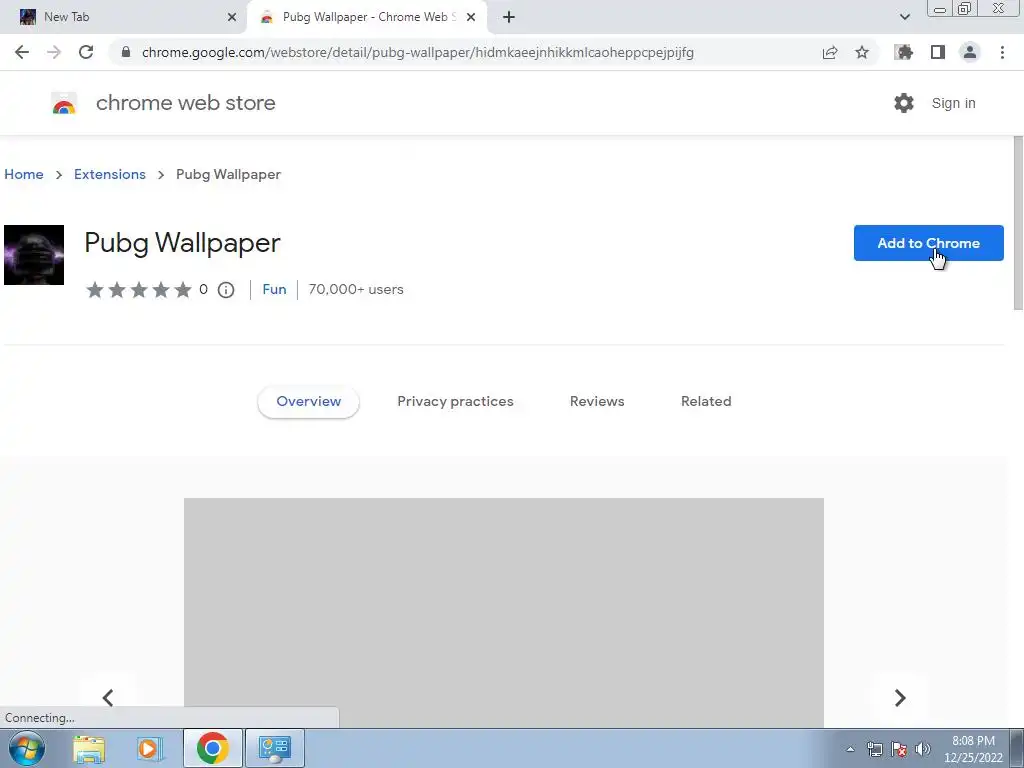
Task: Click the volume speaker tray icon
Action: click(923, 749)
